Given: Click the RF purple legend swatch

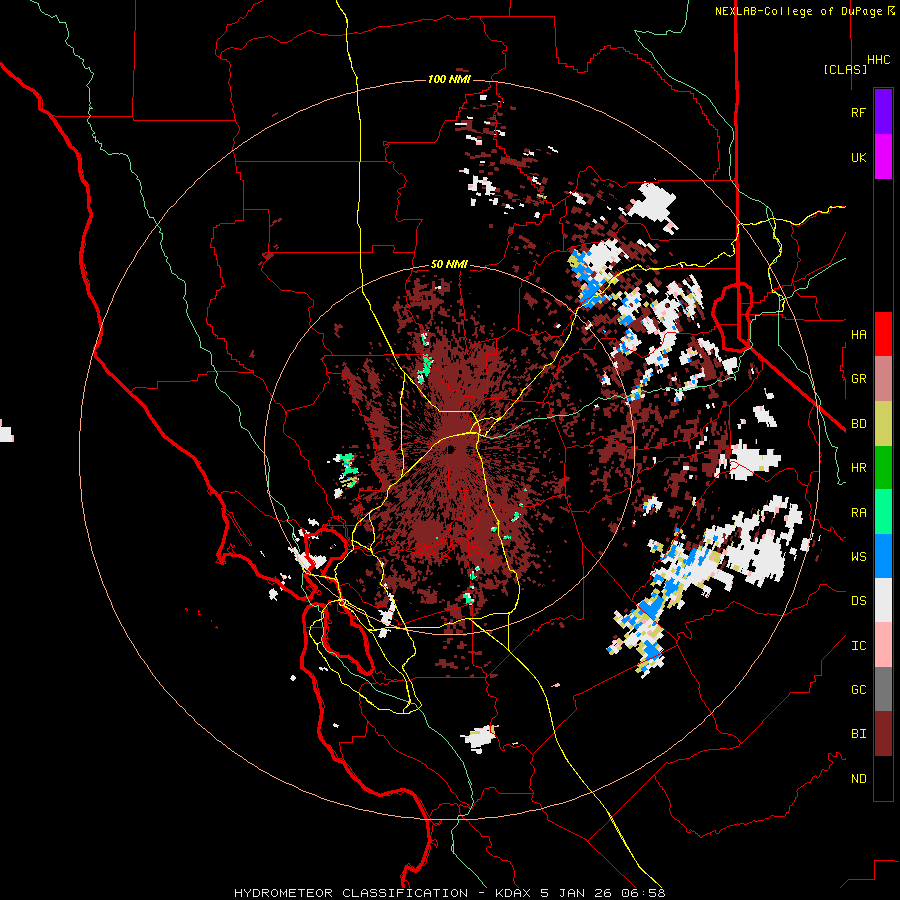Looking at the screenshot, I should click(883, 112).
